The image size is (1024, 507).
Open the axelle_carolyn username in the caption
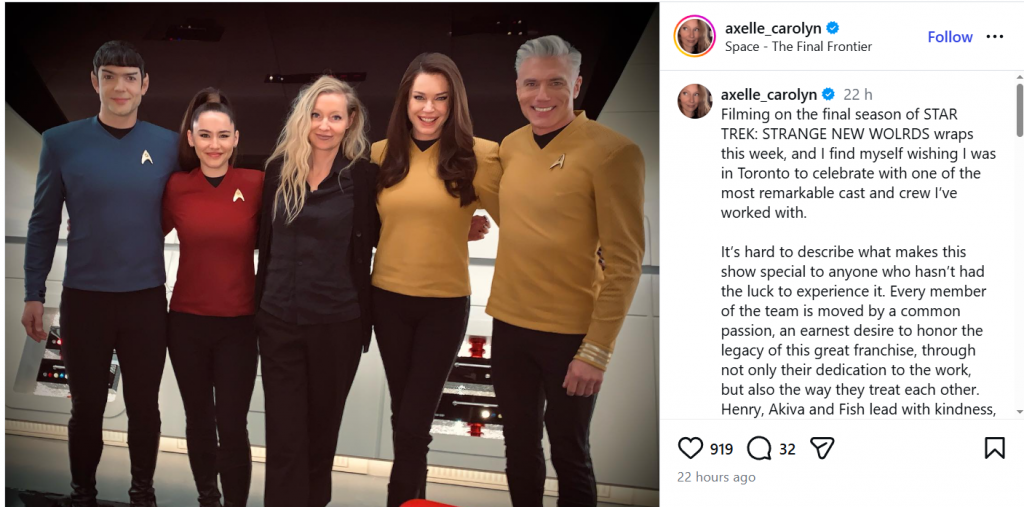coord(769,95)
